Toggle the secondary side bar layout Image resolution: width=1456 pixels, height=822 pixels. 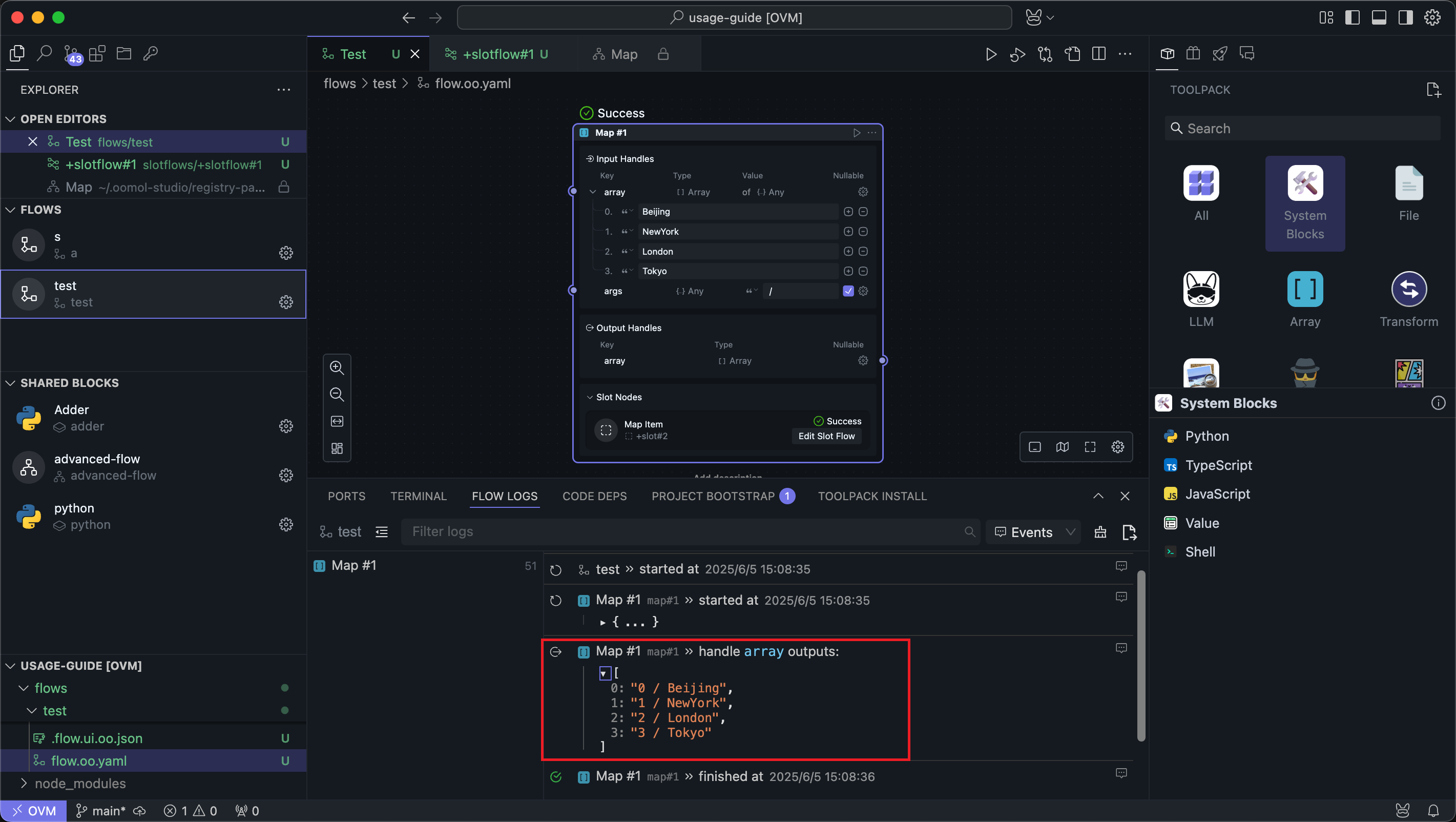coord(1405,17)
